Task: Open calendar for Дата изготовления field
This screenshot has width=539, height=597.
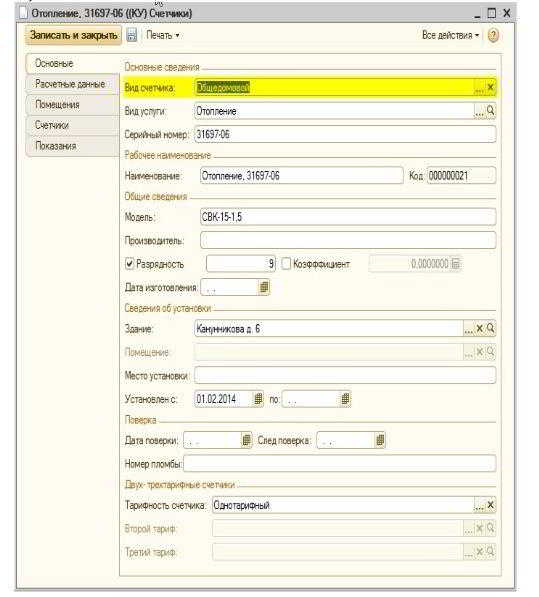Action: tap(264, 287)
